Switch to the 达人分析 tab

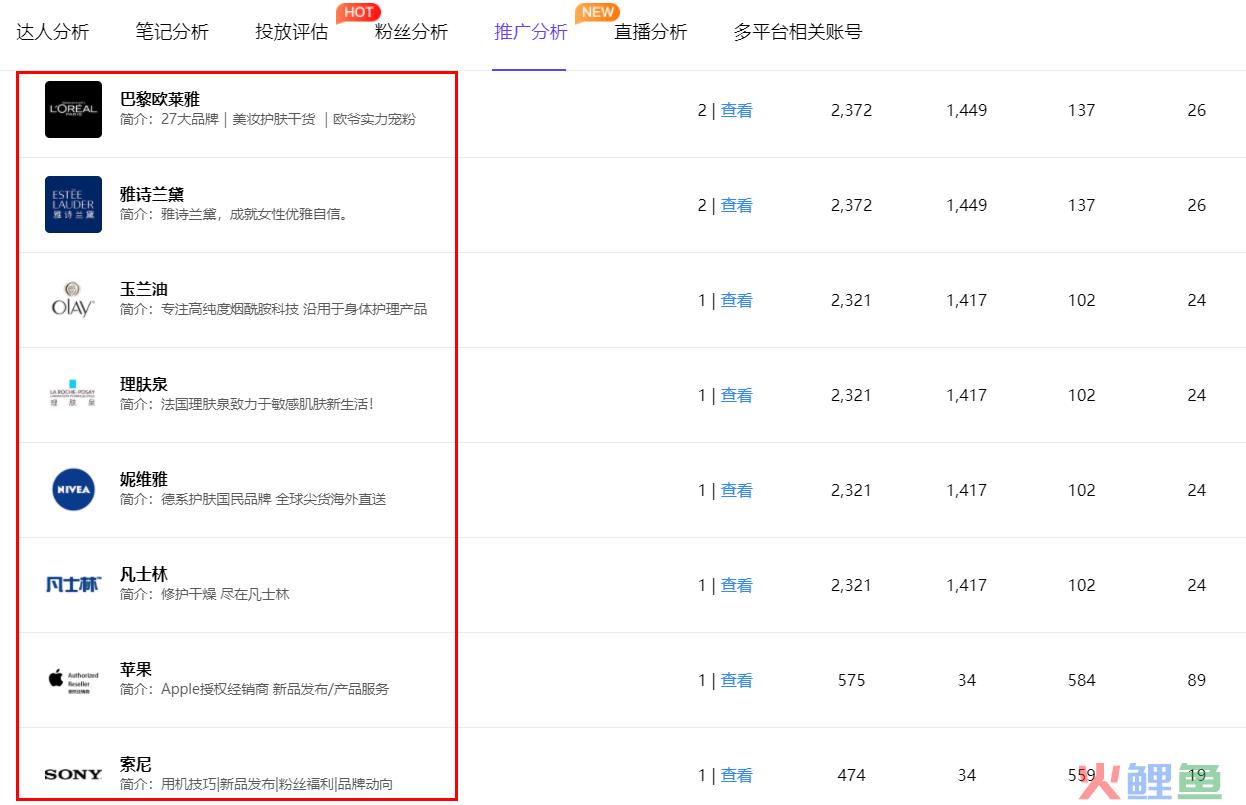[53, 32]
